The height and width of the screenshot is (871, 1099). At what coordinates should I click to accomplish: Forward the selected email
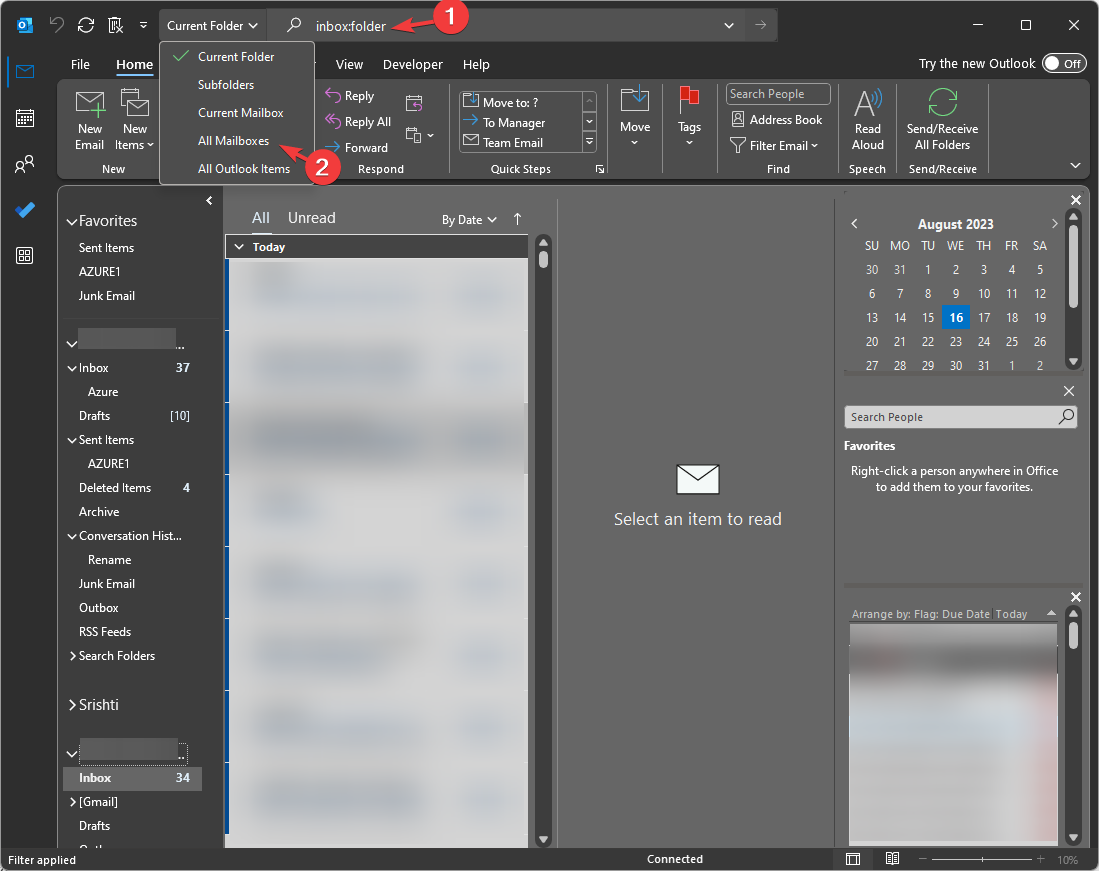[357, 148]
